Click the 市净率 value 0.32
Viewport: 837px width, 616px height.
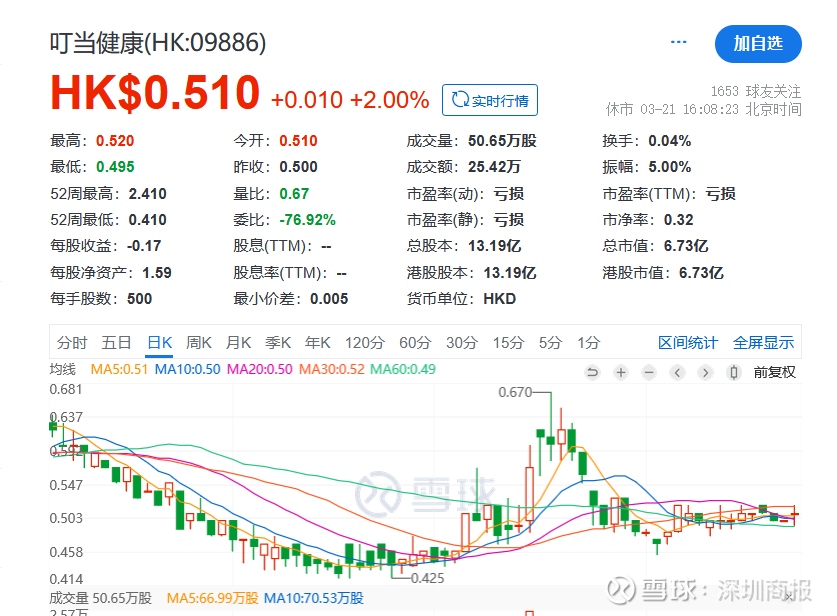coord(678,220)
